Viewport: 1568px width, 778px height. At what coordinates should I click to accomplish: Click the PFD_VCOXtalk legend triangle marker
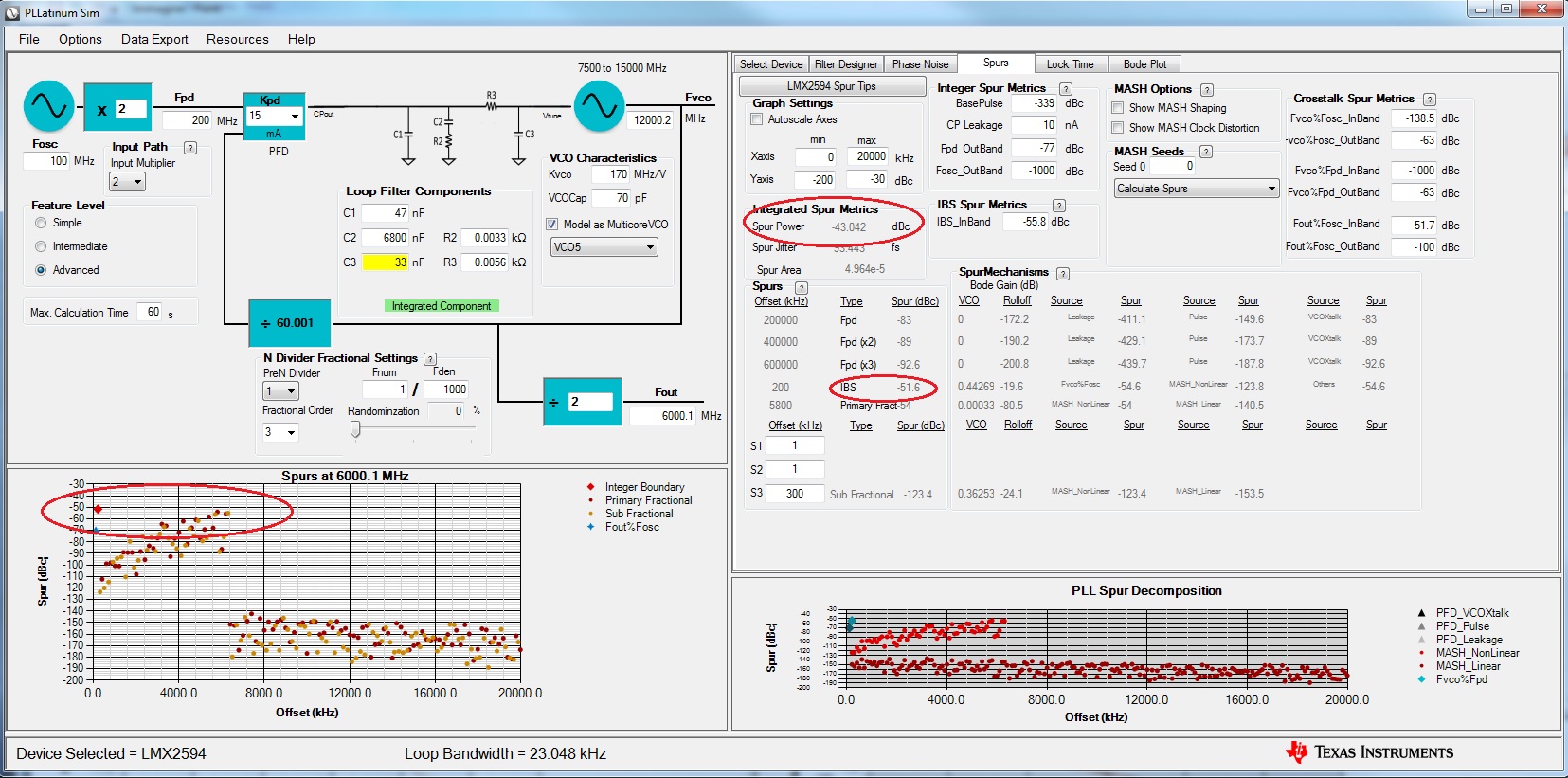point(1421,613)
